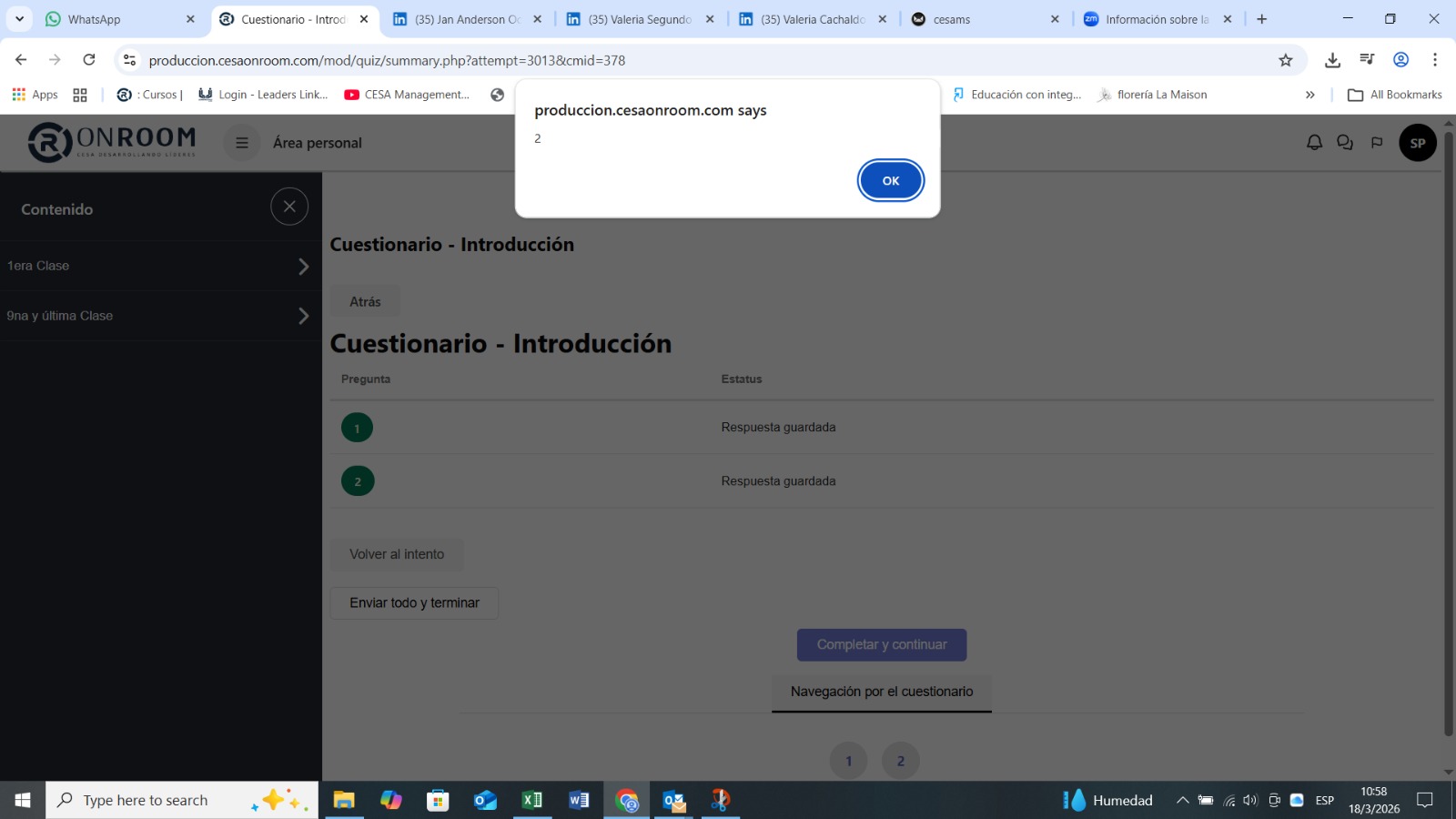Switch to the WhatsApp tab

118,19
